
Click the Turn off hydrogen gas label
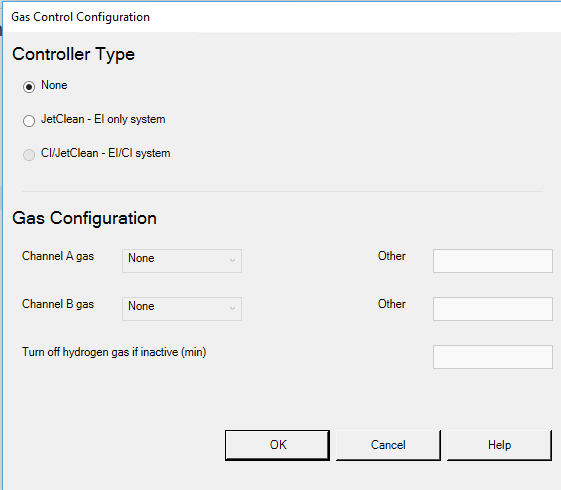point(114,352)
